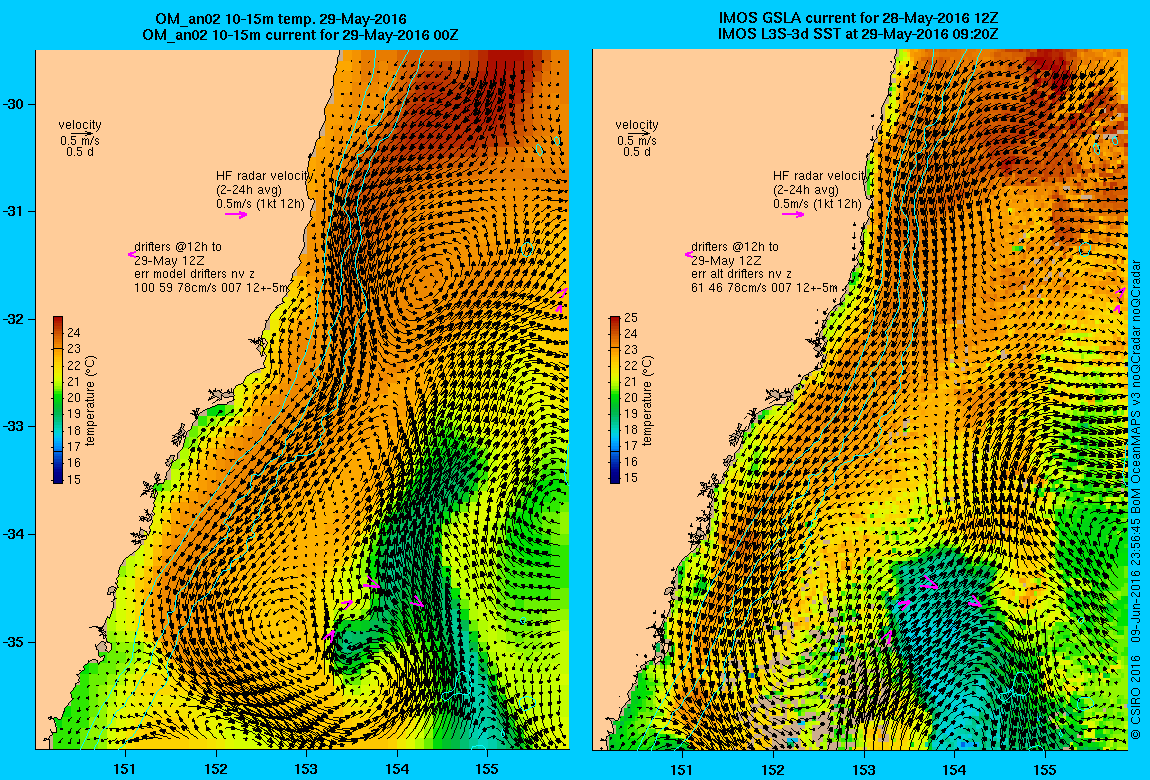
Task: Click '29-May 12Z' in the left panel
Action: tap(169, 261)
